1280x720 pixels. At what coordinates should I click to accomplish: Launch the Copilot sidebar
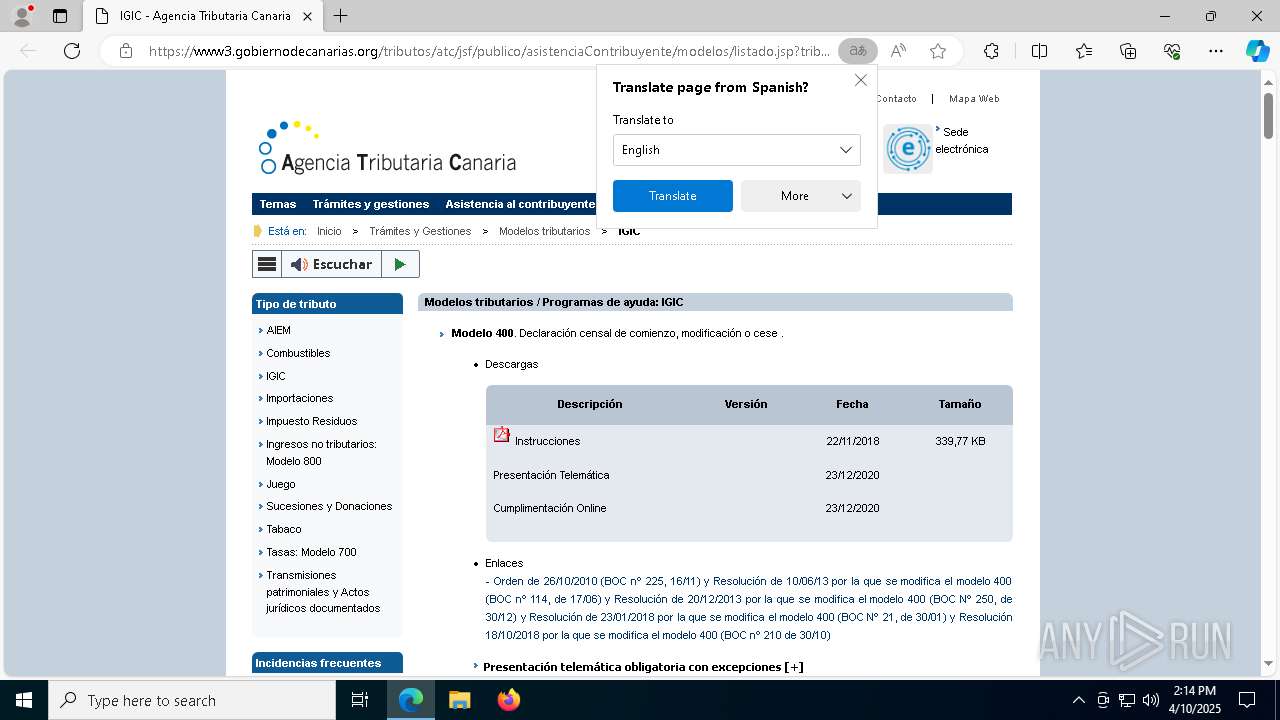[x=1257, y=51]
